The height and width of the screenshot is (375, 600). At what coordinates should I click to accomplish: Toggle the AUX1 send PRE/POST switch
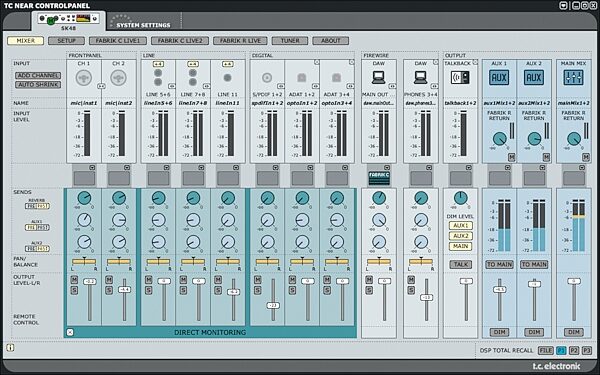[37, 228]
